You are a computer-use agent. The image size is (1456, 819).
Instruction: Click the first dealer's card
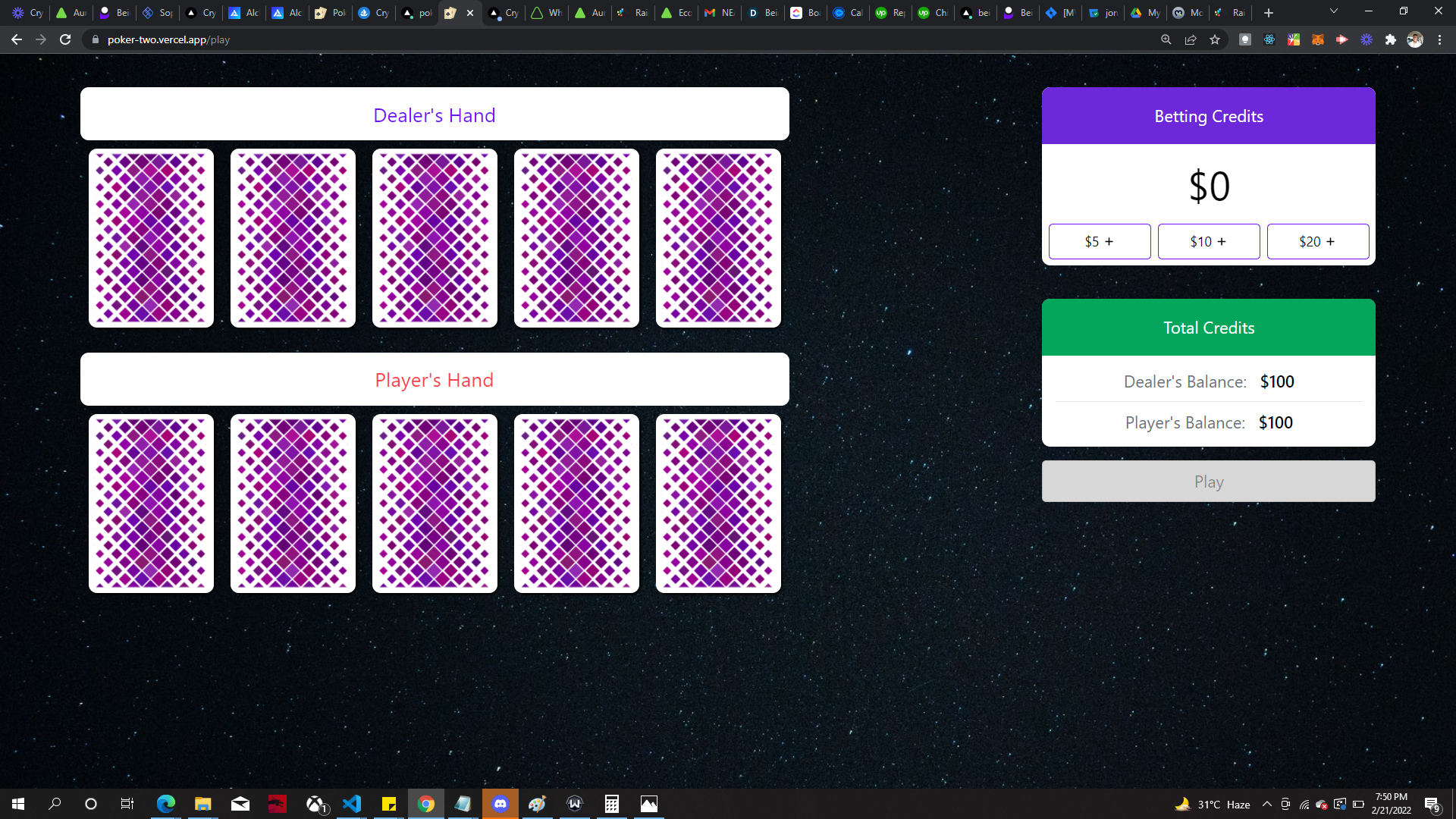pos(151,238)
